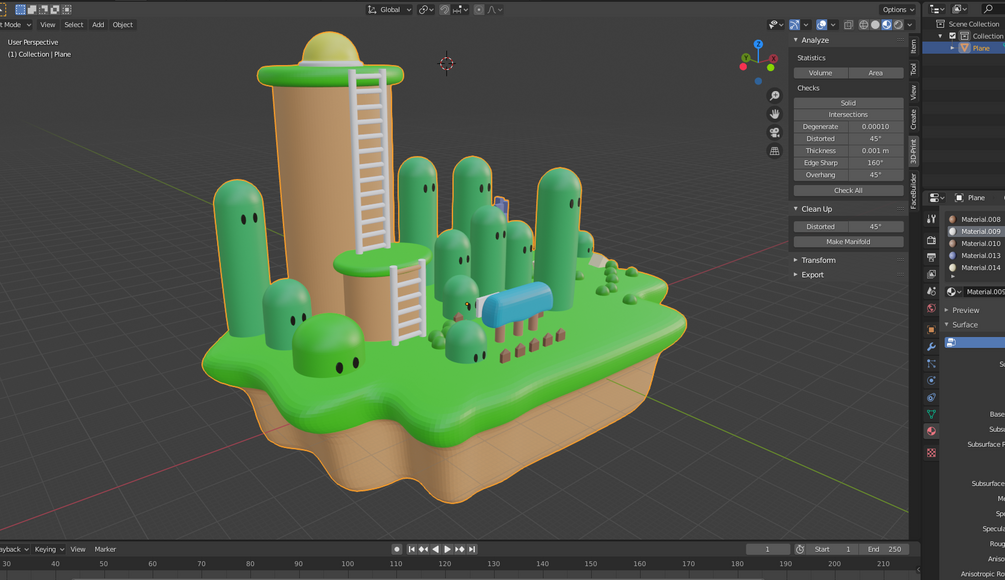This screenshot has height=580, width=1005.
Task: Collapse the Clean Up panel
Action: 796,209
